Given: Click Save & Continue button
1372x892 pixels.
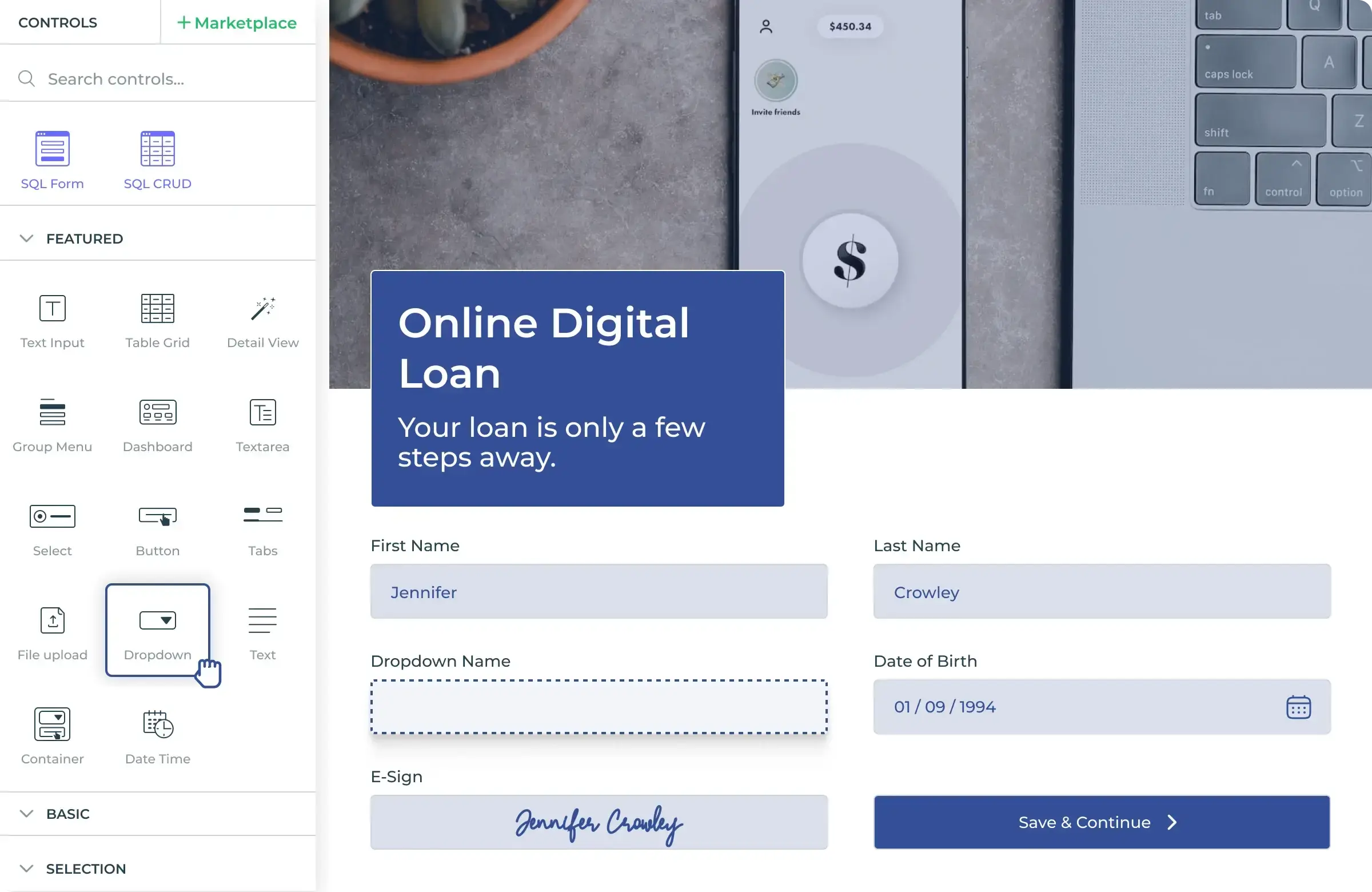Looking at the screenshot, I should (1101, 822).
